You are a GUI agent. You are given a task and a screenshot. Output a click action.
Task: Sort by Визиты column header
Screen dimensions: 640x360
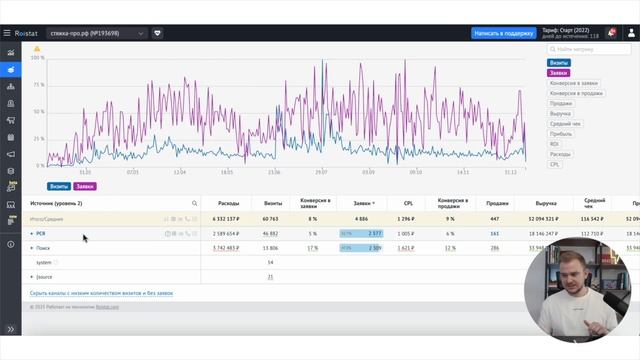273,203
